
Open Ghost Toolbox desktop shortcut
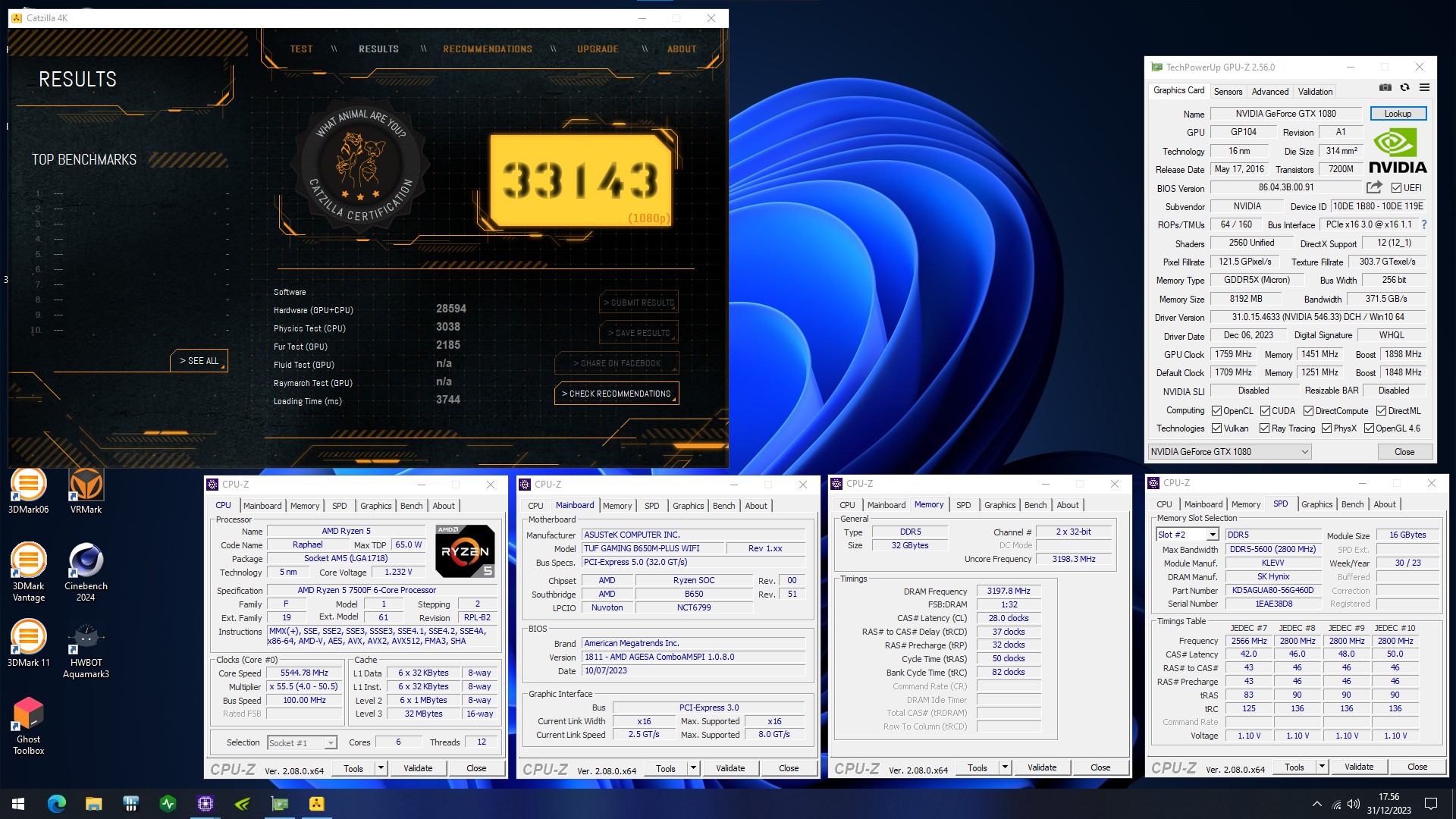click(x=28, y=726)
